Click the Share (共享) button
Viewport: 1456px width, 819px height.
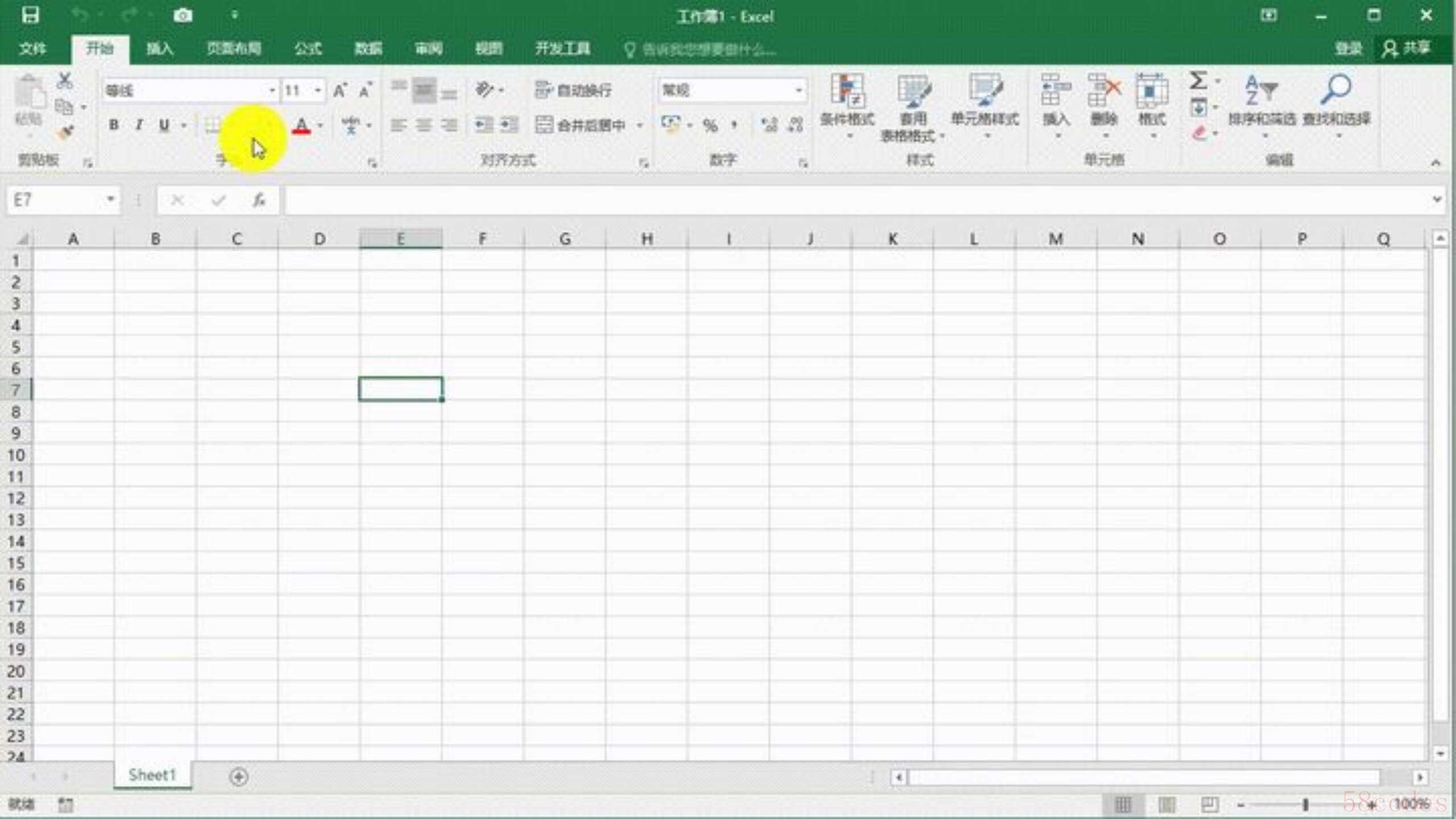click(x=1407, y=49)
